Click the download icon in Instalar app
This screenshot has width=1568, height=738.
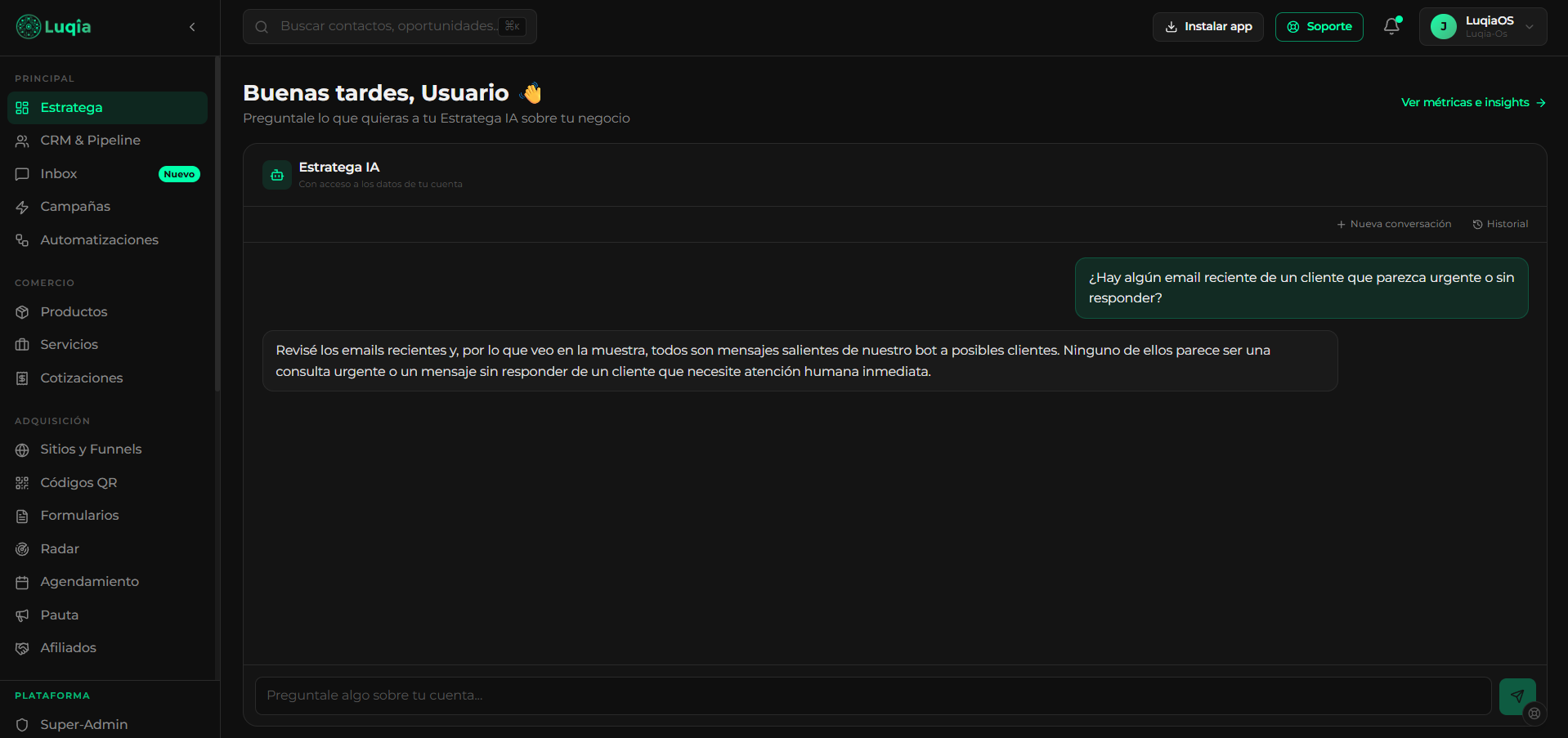click(1171, 27)
